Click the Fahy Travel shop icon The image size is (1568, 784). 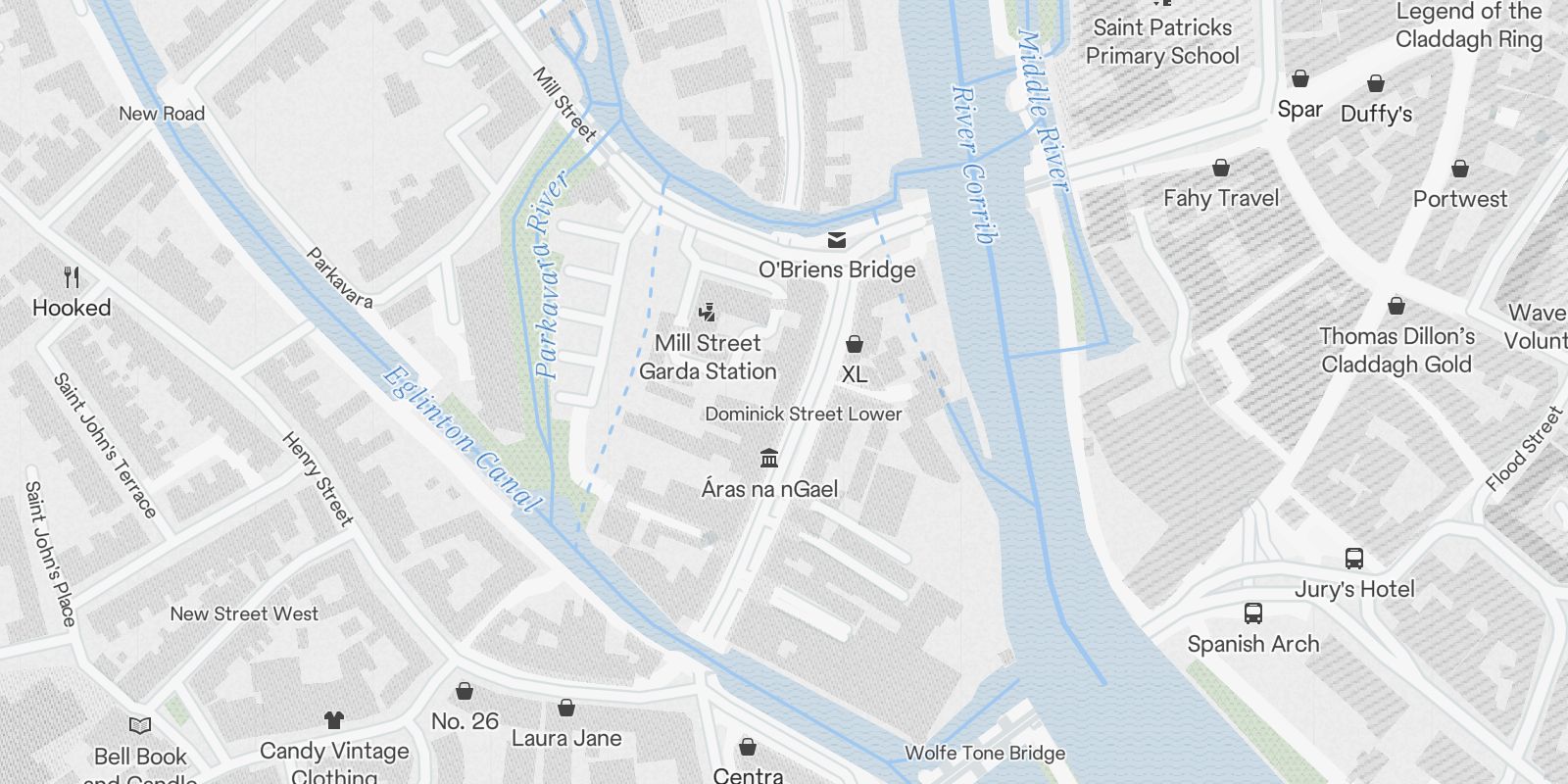coord(1221,168)
